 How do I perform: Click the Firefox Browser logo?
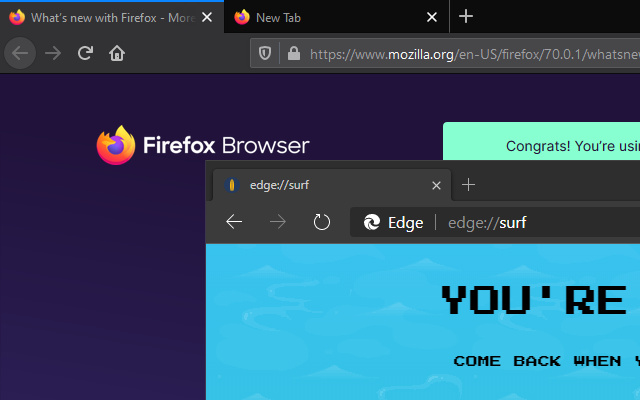pyautogui.click(x=203, y=145)
